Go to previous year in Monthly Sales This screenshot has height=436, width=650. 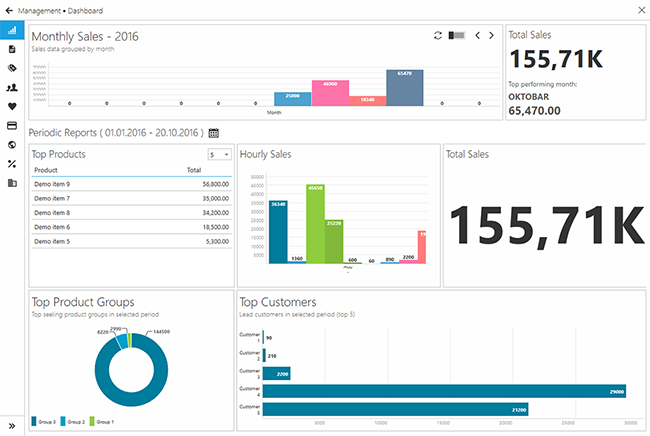[x=477, y=35]
